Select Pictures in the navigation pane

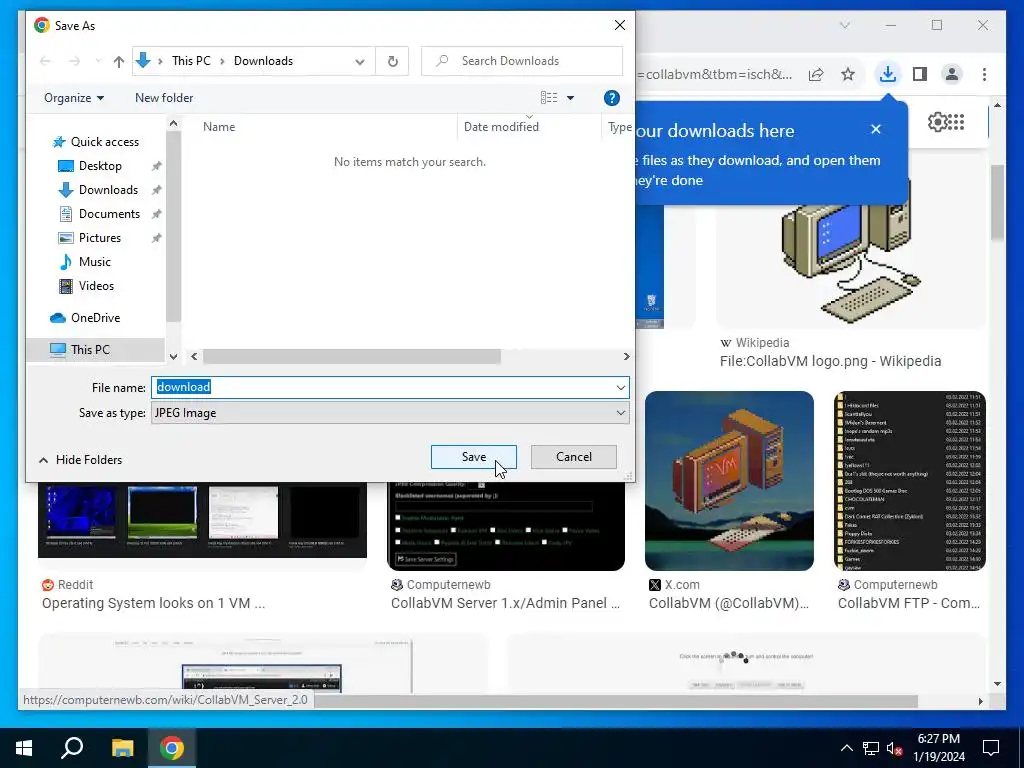pyautogui.click(x=100, y=238)
